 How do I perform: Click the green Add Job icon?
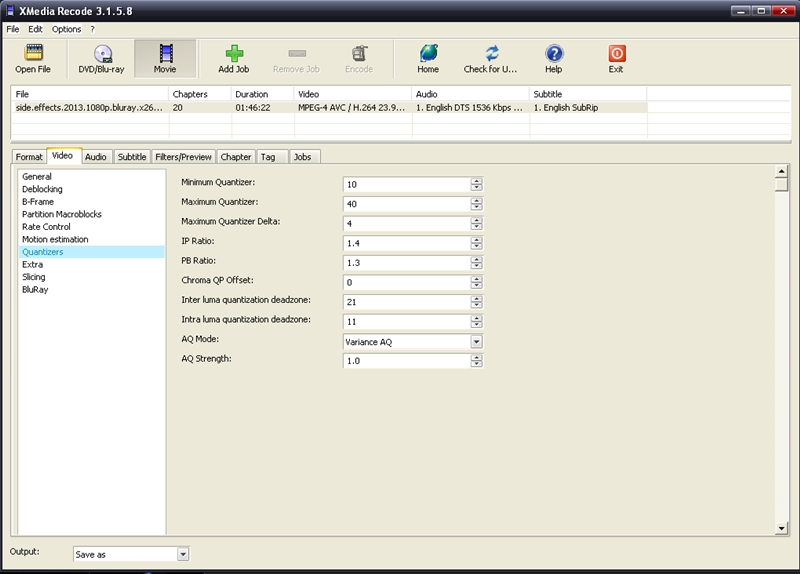click(x=234, y=53)
